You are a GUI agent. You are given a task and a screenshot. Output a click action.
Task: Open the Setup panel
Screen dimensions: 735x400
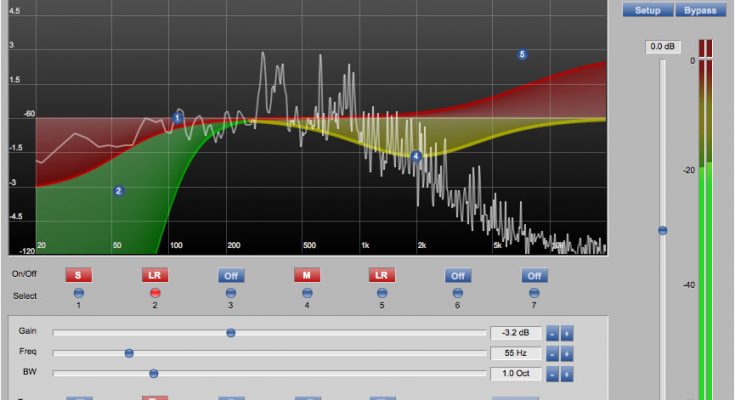tap(648, 10)
